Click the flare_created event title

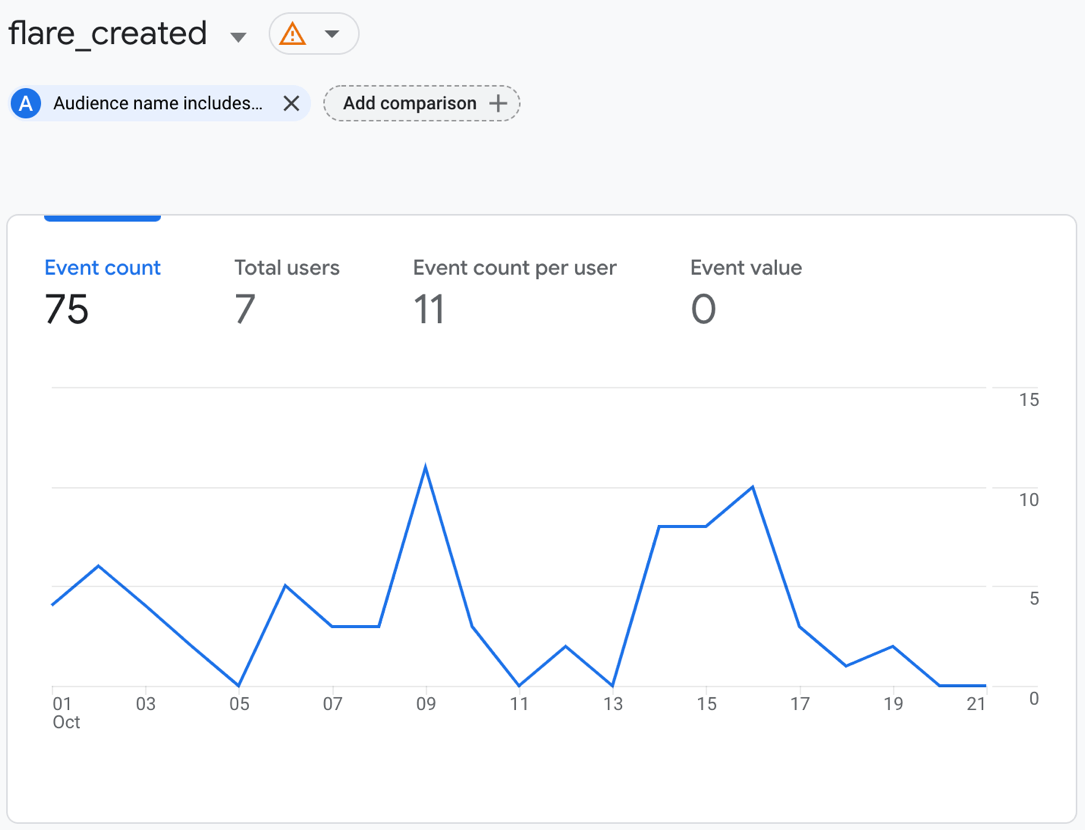(x=108, y=34)
